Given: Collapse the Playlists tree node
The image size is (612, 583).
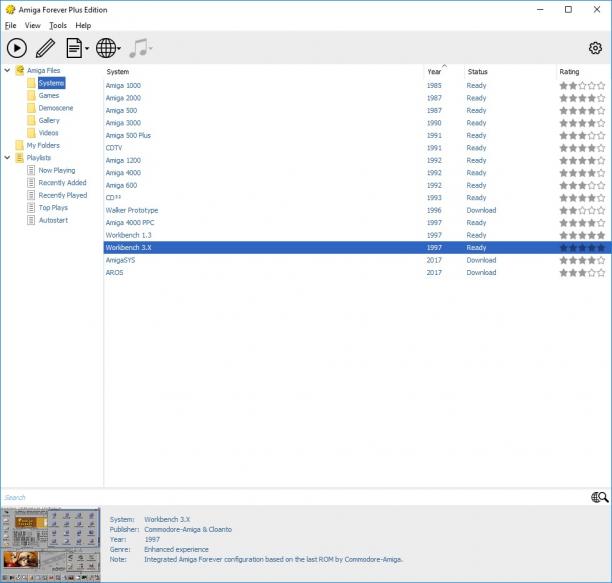Looking at the screenshot, I should click(7, 158).
